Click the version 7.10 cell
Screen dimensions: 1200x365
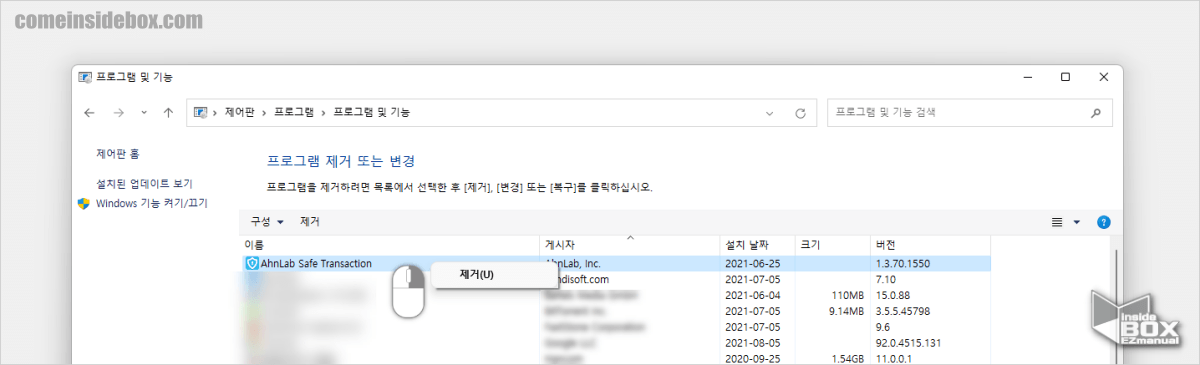pos(885,280)
